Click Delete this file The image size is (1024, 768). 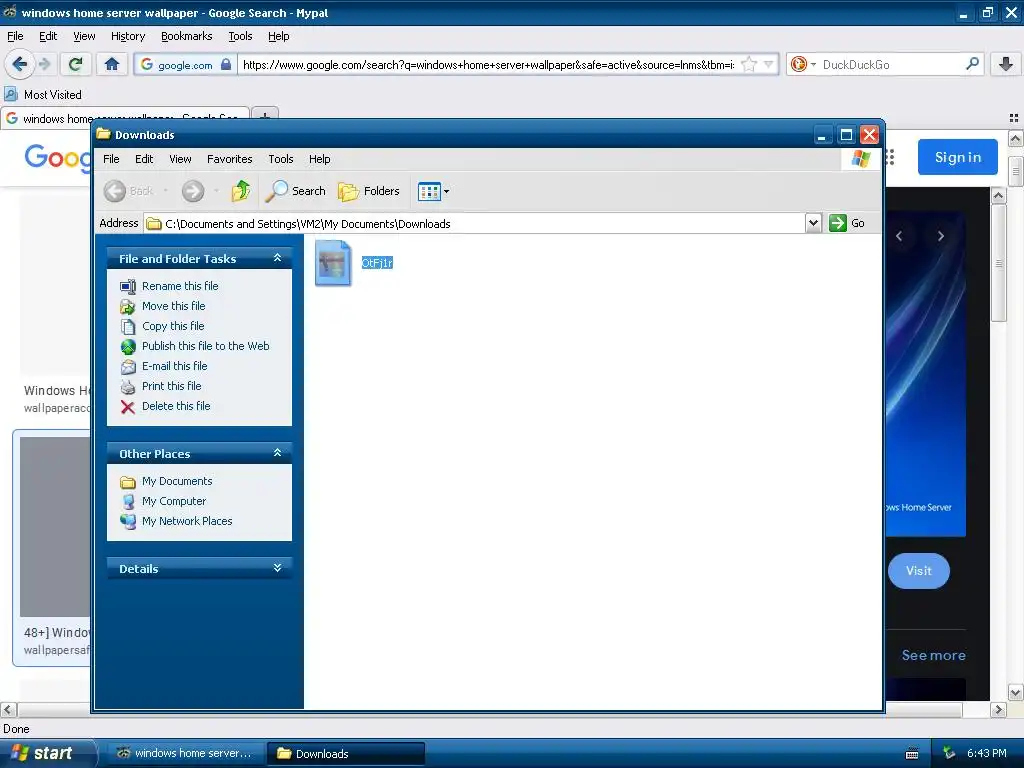[x=176, y=406]
